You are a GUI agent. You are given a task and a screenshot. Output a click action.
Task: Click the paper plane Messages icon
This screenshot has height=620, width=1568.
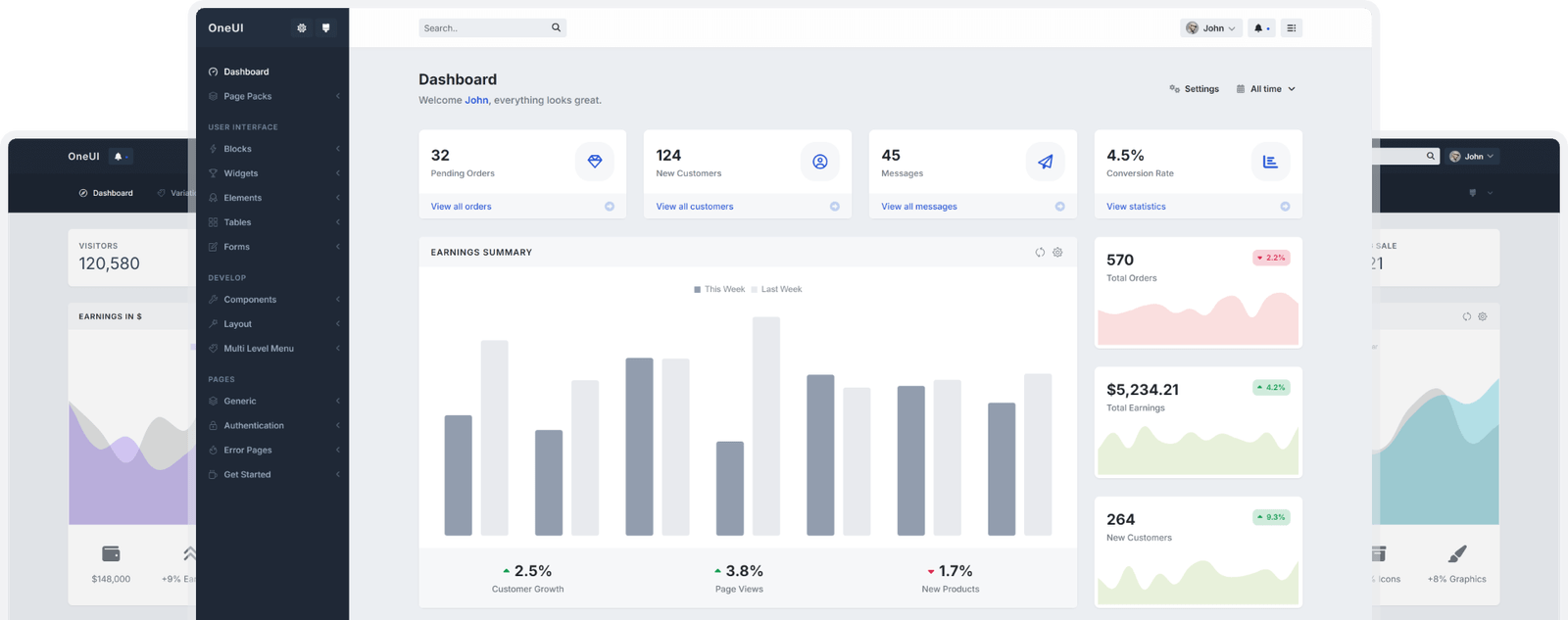[x=1045, y=162]
